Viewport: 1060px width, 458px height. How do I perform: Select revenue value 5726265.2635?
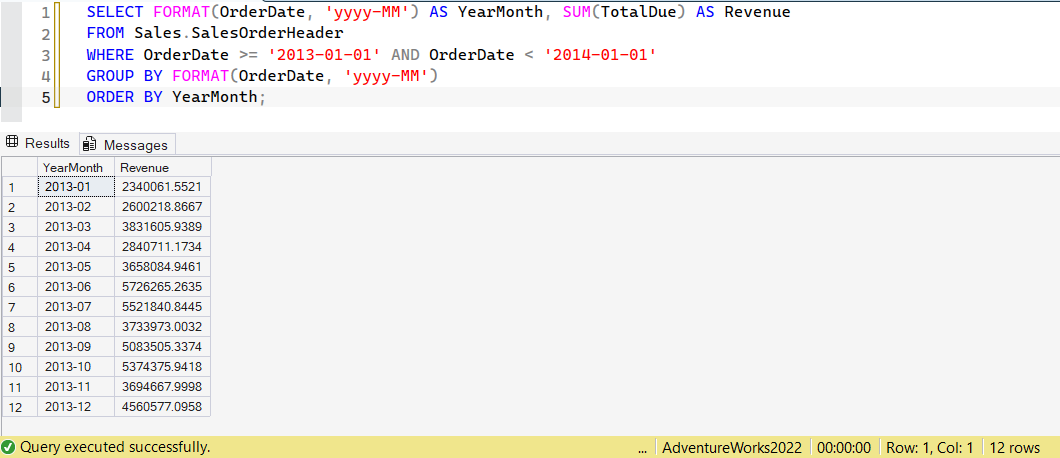point(163,287)
